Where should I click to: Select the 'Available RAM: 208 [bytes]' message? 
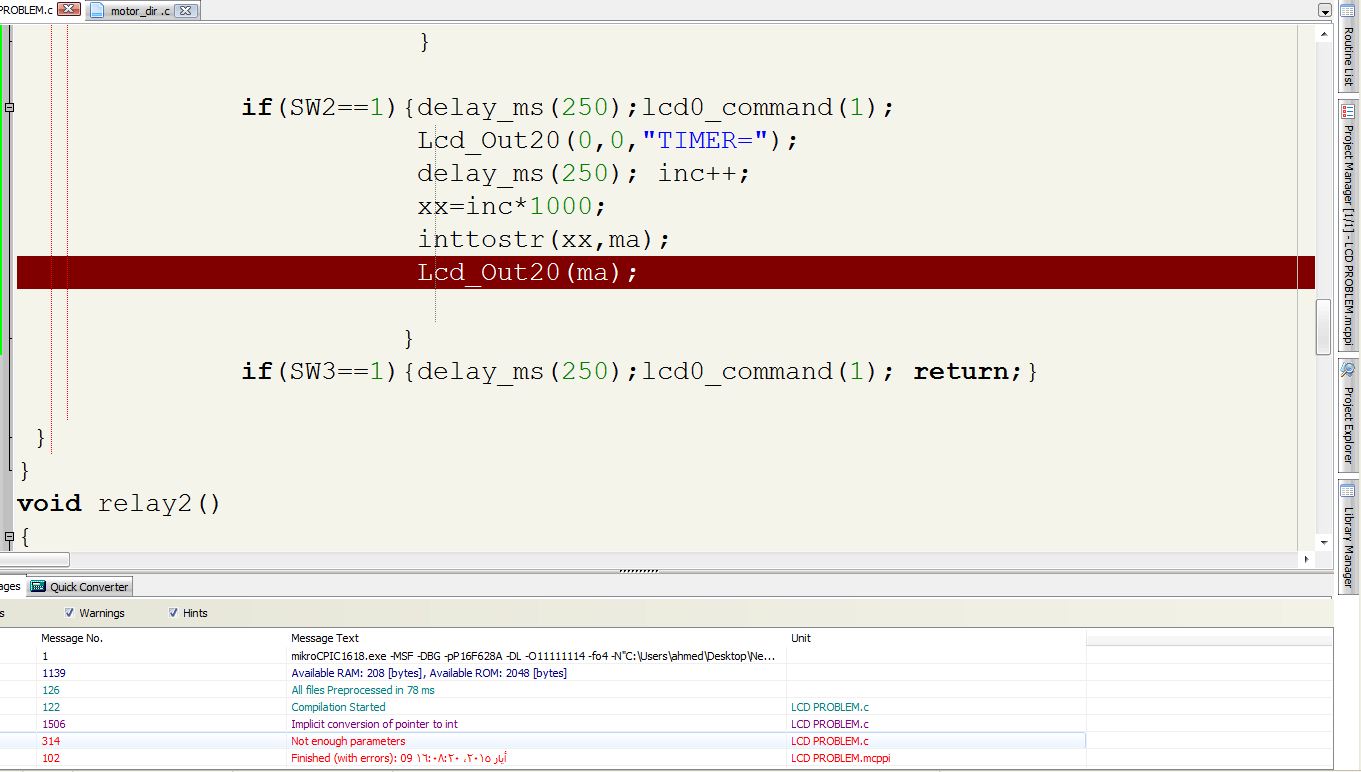429,673
